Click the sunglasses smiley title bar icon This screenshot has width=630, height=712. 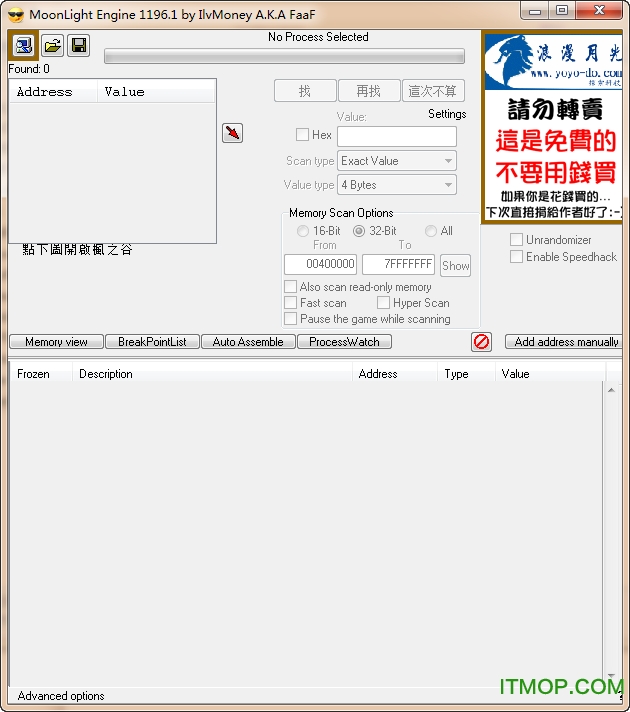[15, 13]
